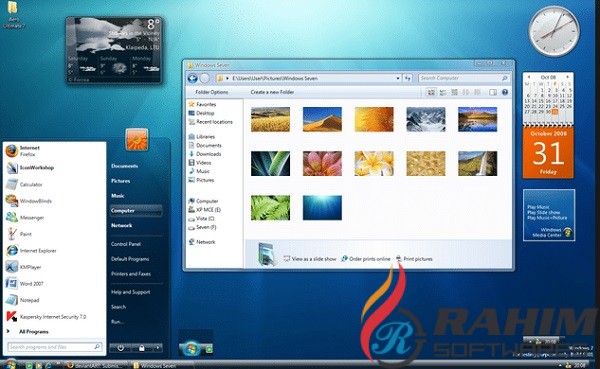The width and height of the screenshot is (600, 369).
Task: Open Music in Start menu right pane
Action: 117,196
